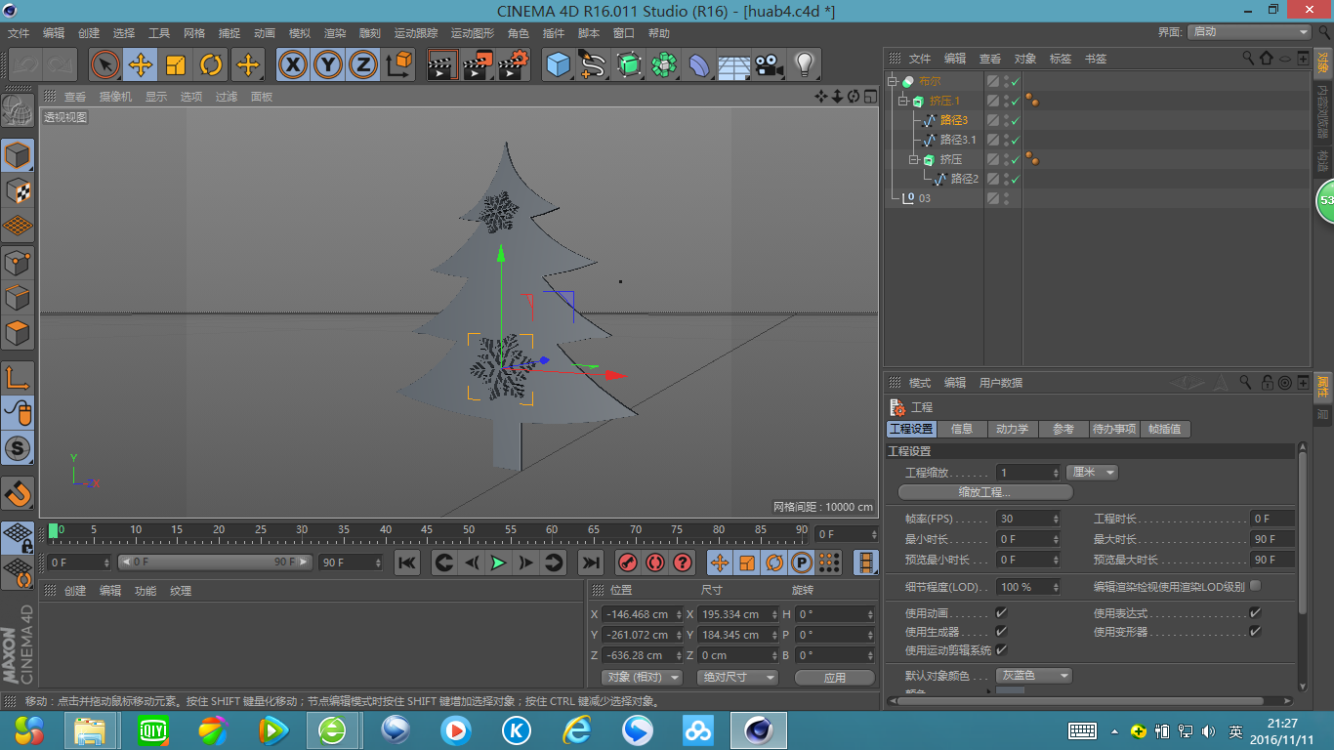This screenshot has height=750, width=1334.
Task: Click the Cube primitive icon
Action: 558,66
